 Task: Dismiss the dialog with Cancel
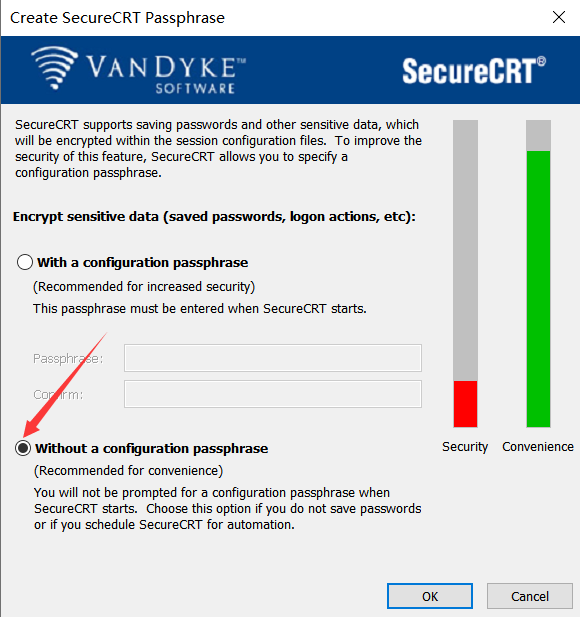[530, 596]
